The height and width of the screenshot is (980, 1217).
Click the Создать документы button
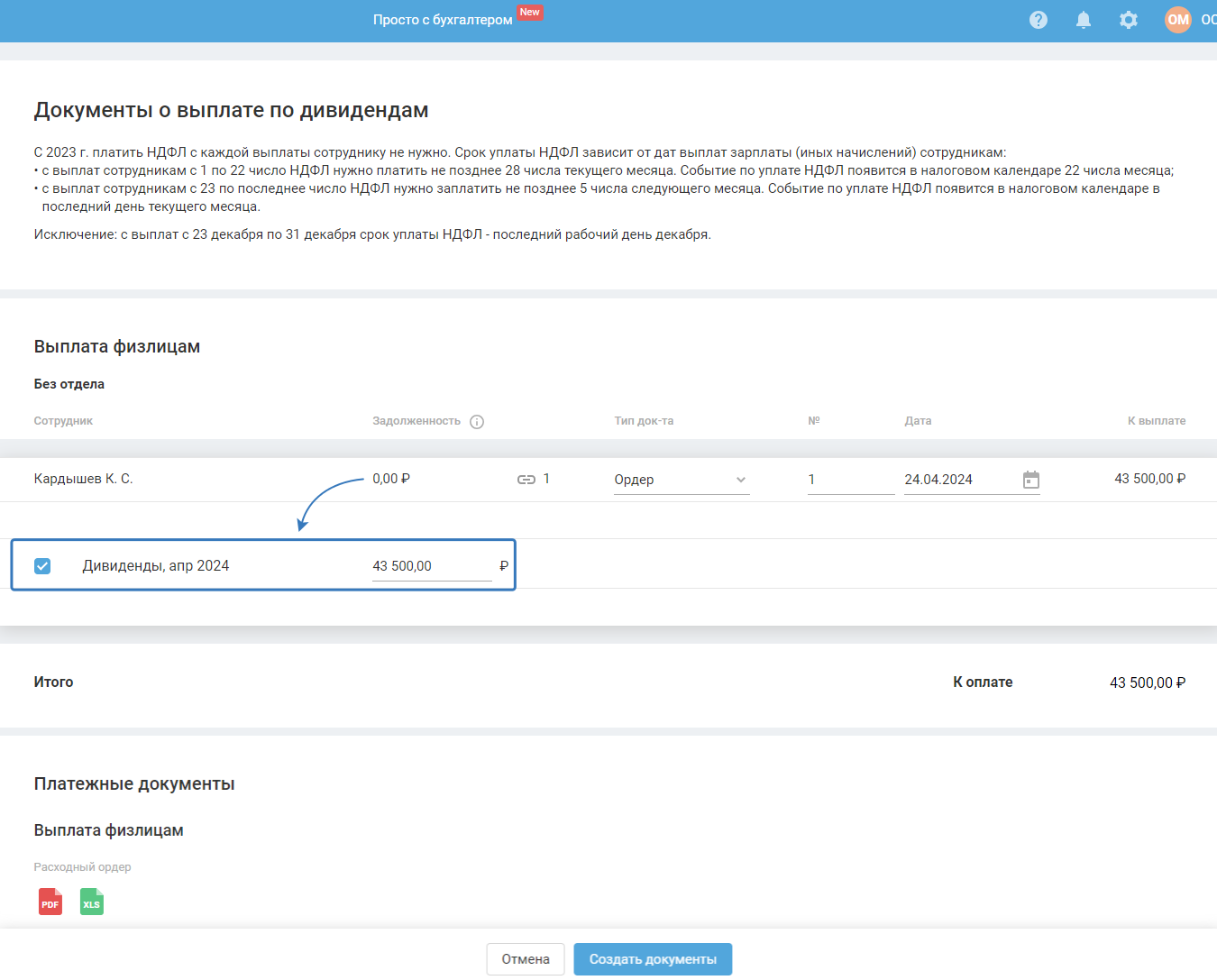pyautogui.click(x=653, y=959)
